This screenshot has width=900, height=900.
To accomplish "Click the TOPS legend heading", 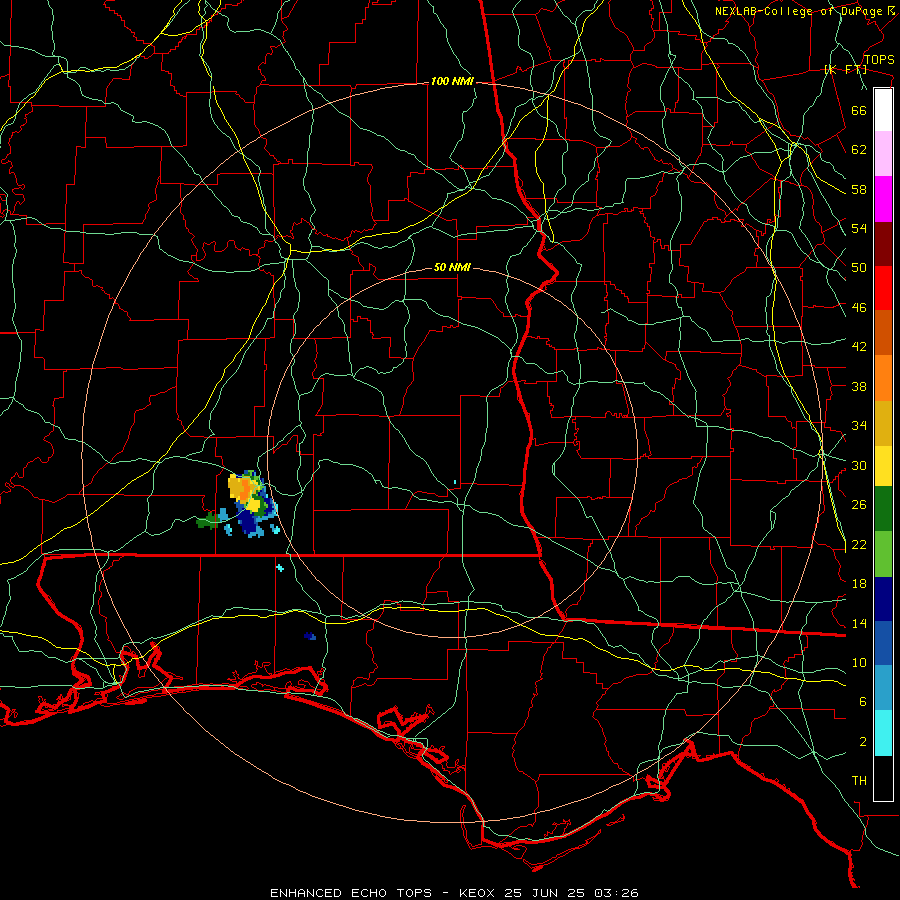I will tap(879, 60).
